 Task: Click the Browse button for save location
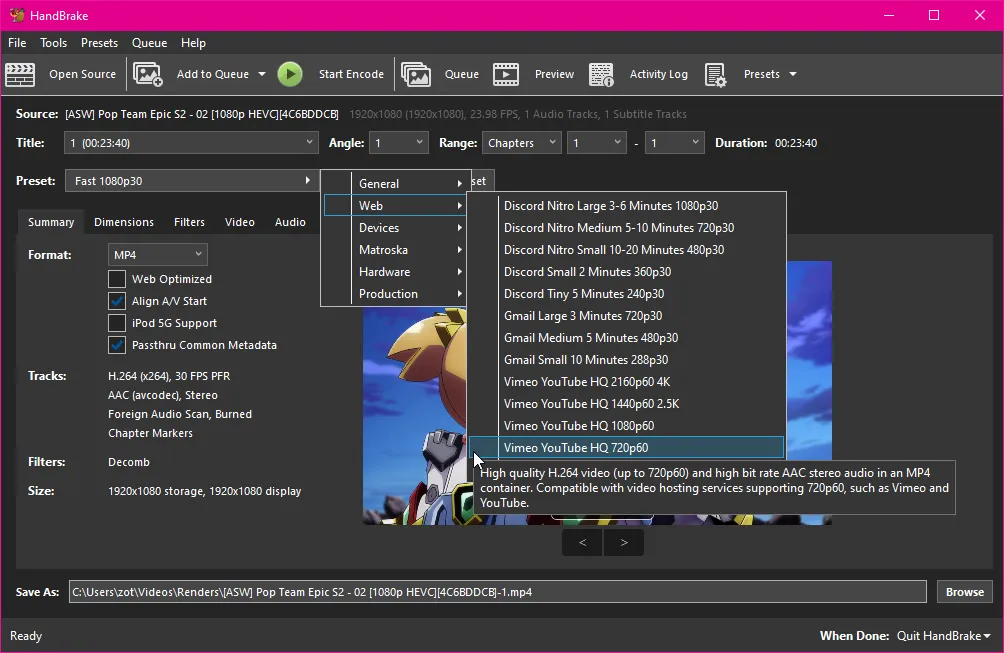(x=963, y=591)
